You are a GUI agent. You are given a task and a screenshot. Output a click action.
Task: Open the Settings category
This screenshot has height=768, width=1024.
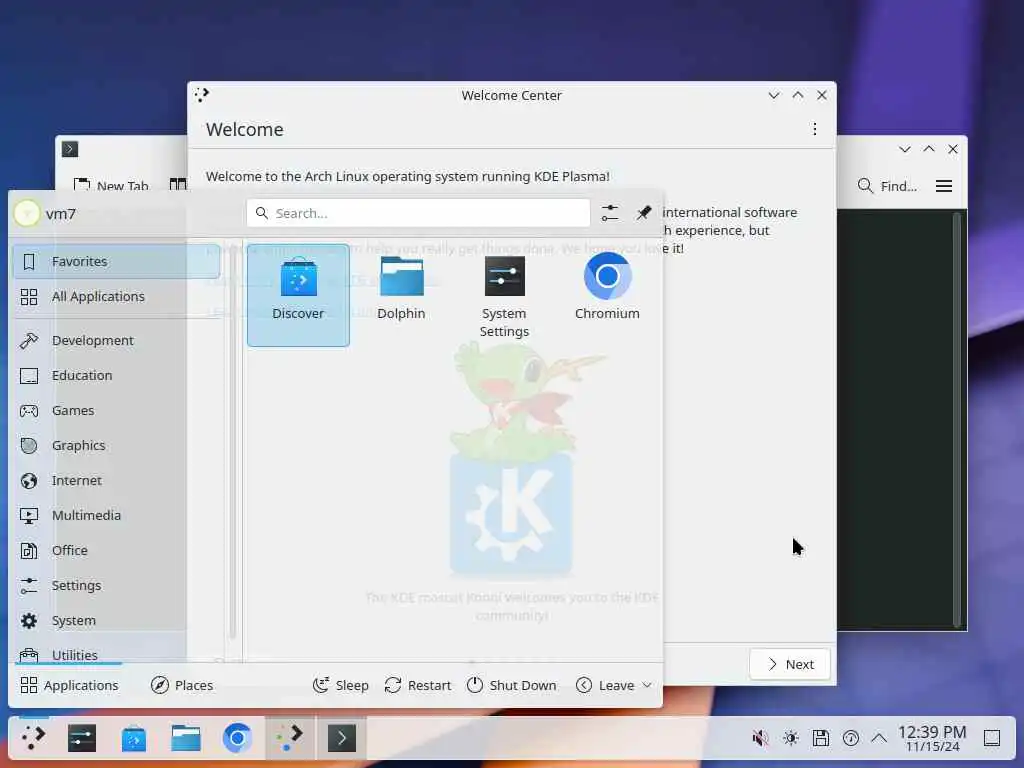116,585
